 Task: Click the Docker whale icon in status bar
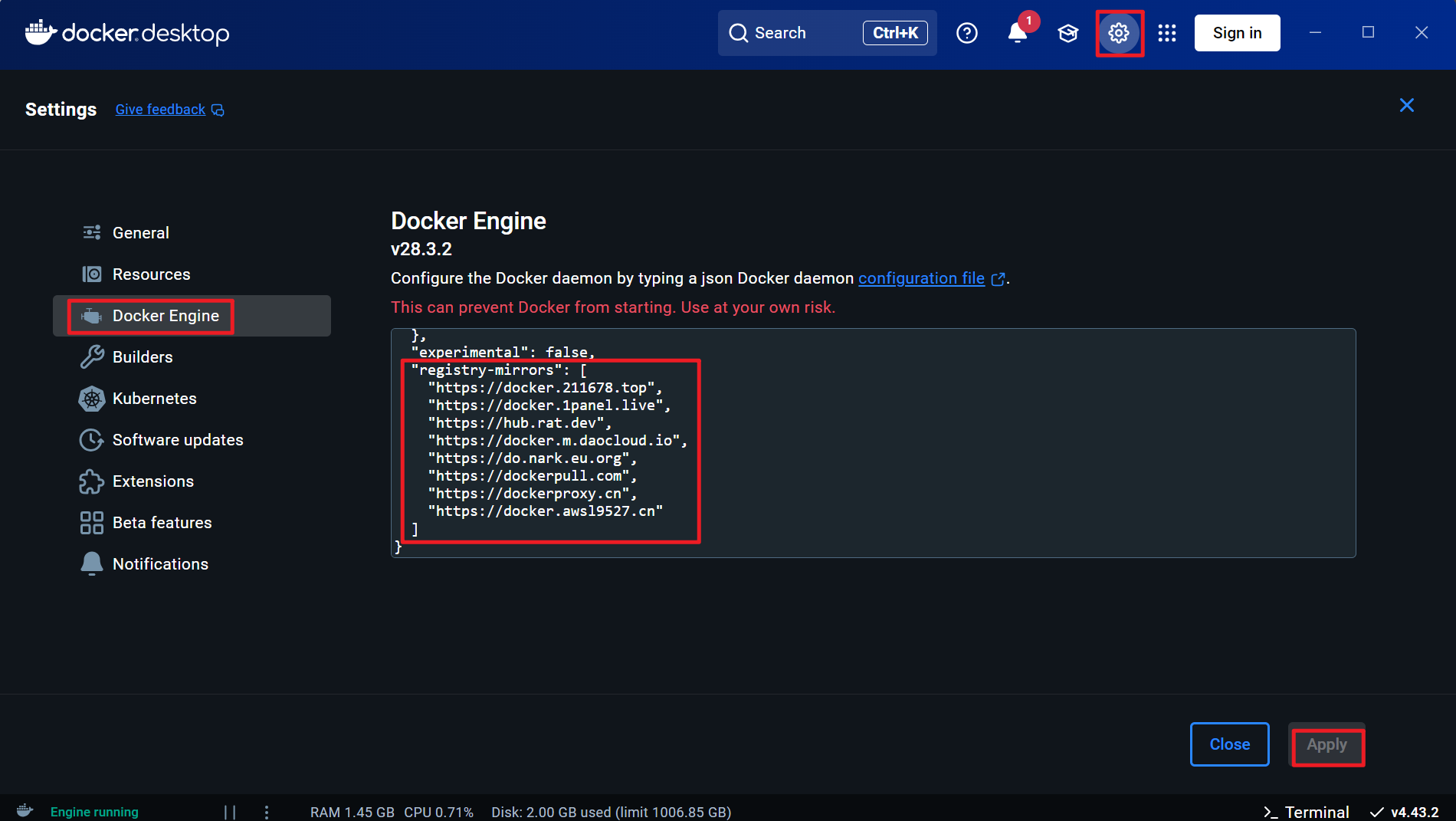[25, 811]
